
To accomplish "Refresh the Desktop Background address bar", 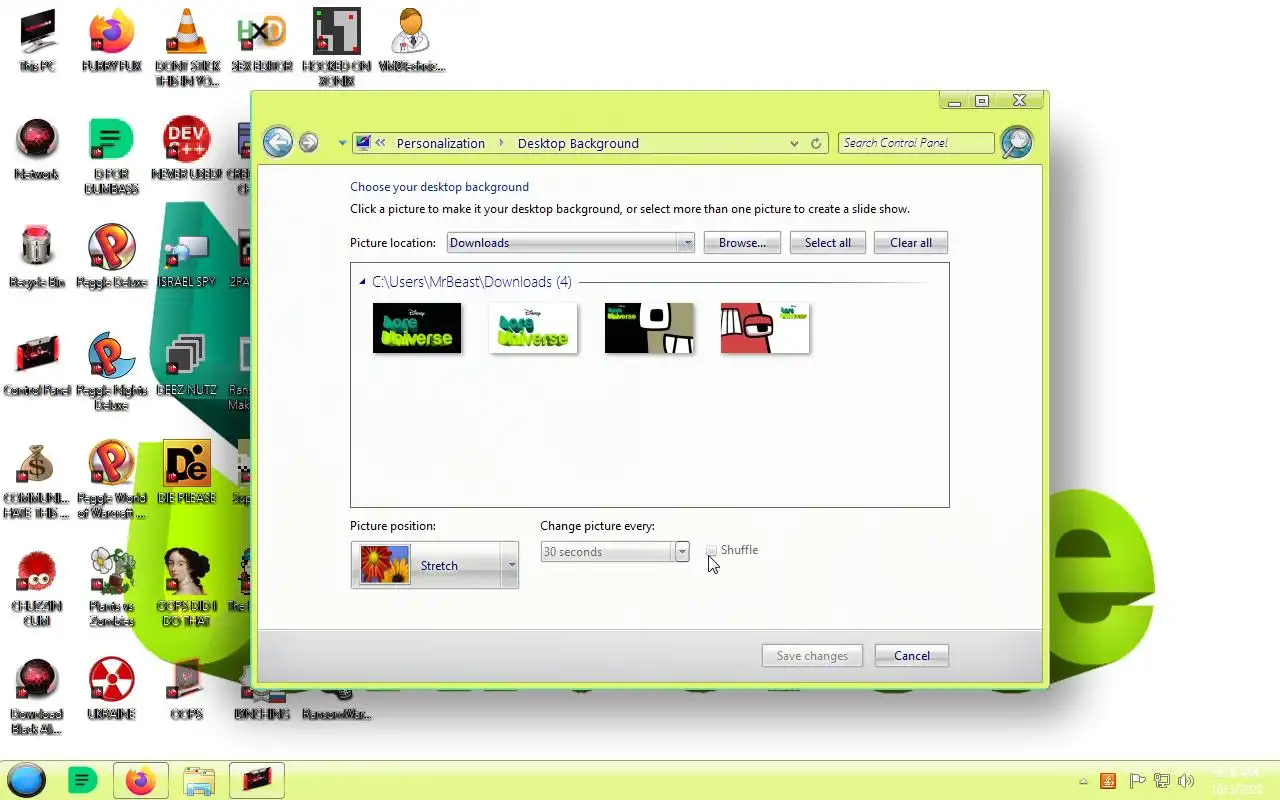I will click(816, 143).
